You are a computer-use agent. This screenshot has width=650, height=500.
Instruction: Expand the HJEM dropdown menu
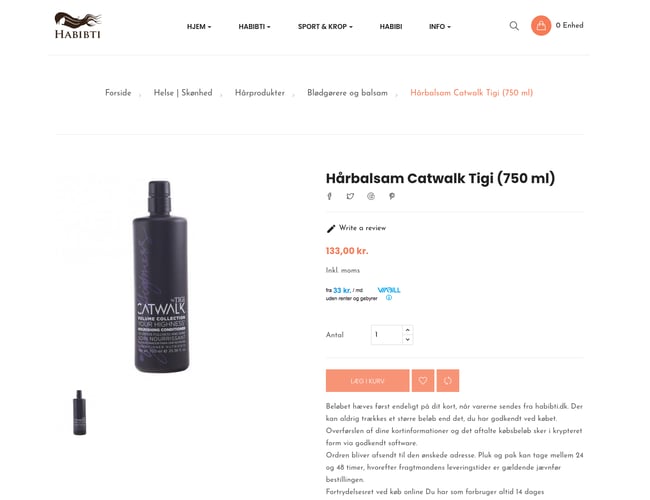click(199, 27)
